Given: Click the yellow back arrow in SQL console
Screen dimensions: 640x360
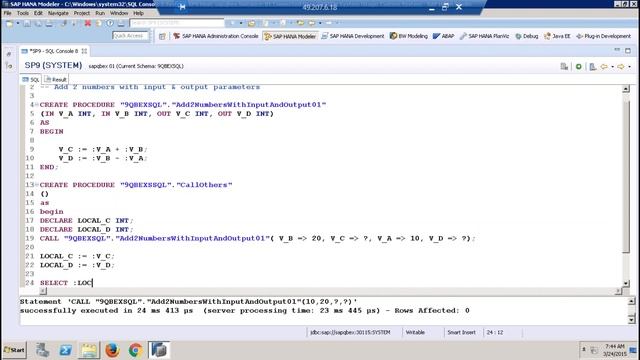Looking at the screenshot, I should 604,66.
